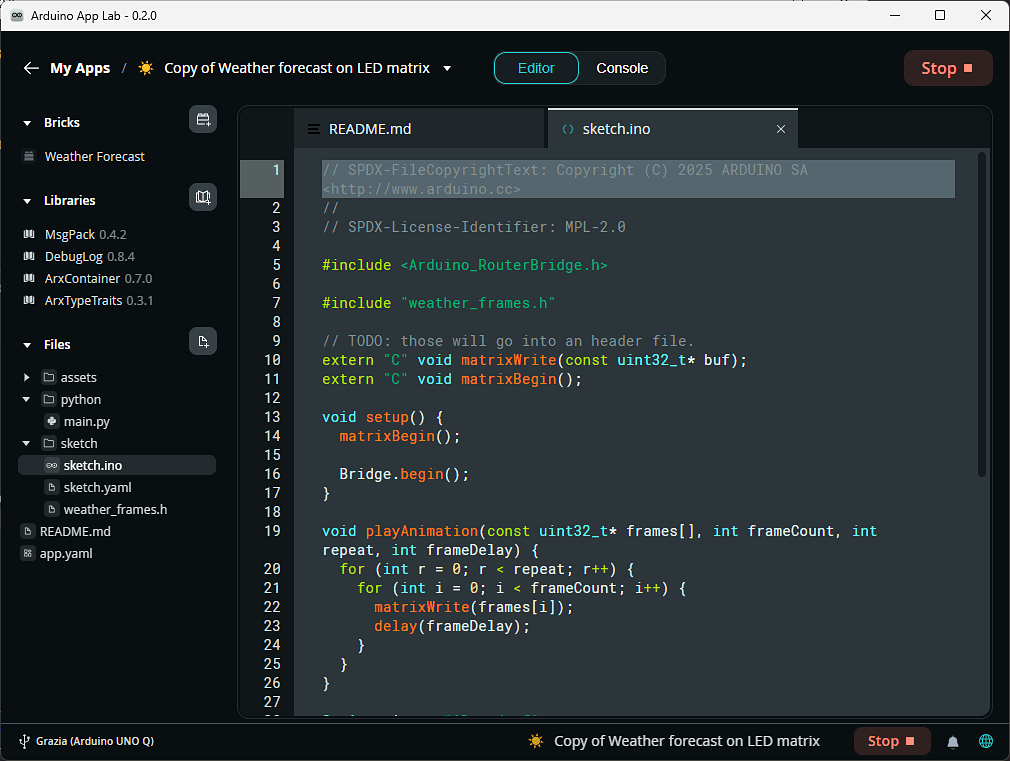Click the add library icon beside Libraries
The image size is (1010, 761).
pos(203,198)
